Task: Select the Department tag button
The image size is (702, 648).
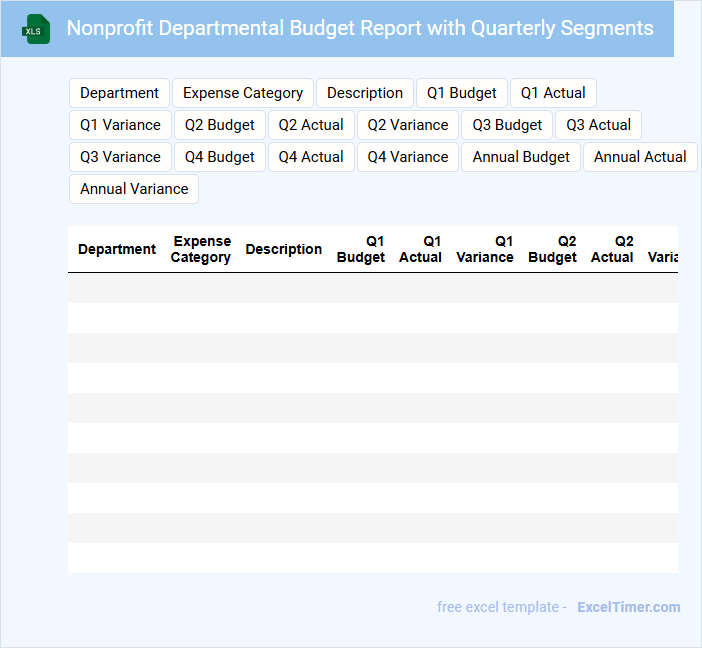Action: 119,93
